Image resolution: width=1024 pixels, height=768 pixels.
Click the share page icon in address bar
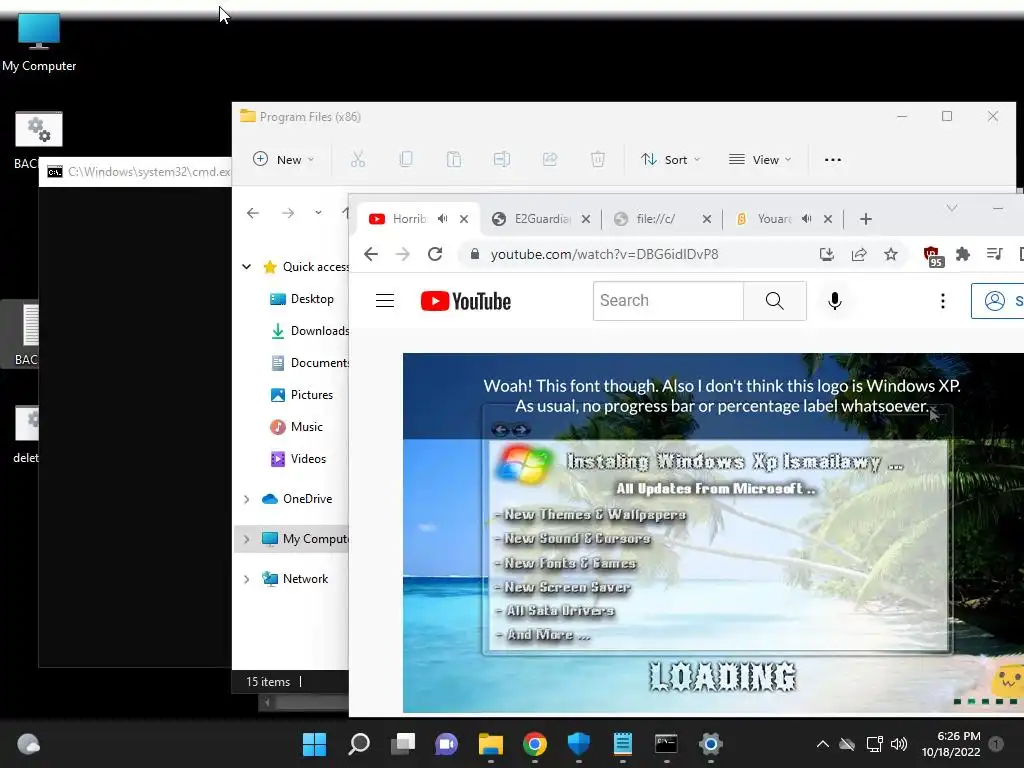(x=859, y=254)
